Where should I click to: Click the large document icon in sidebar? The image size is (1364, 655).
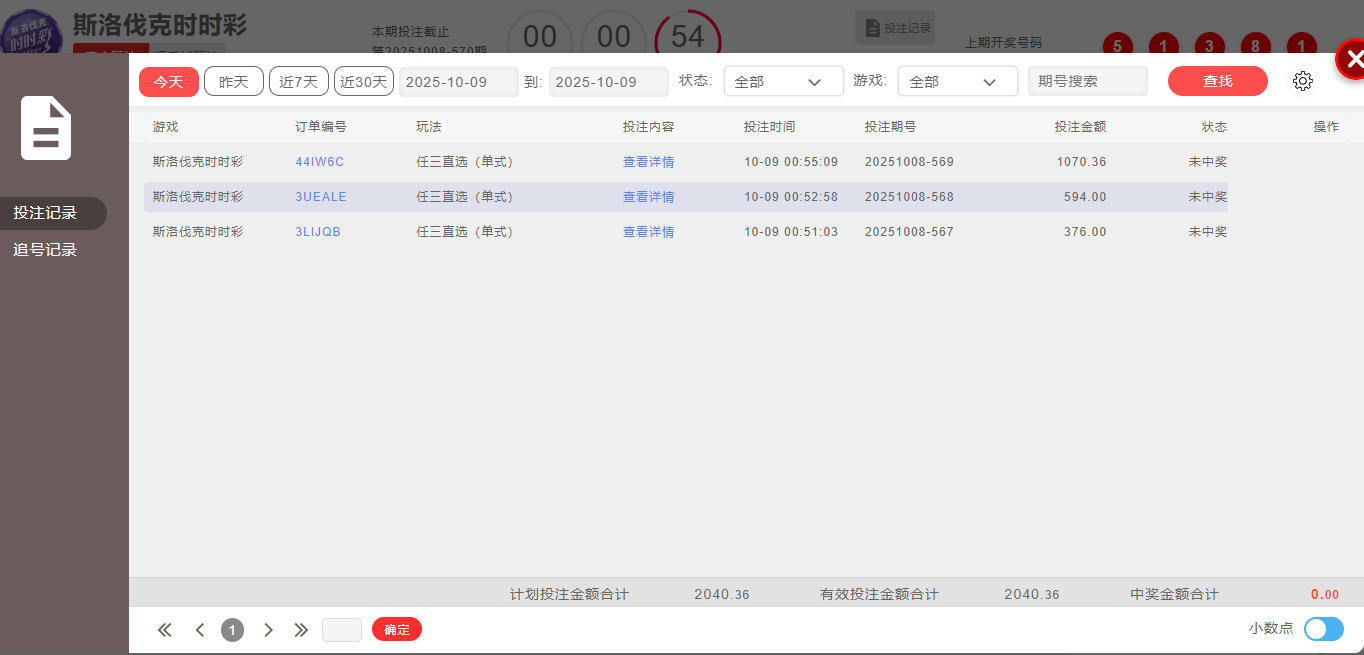click(x=46, y=128)
